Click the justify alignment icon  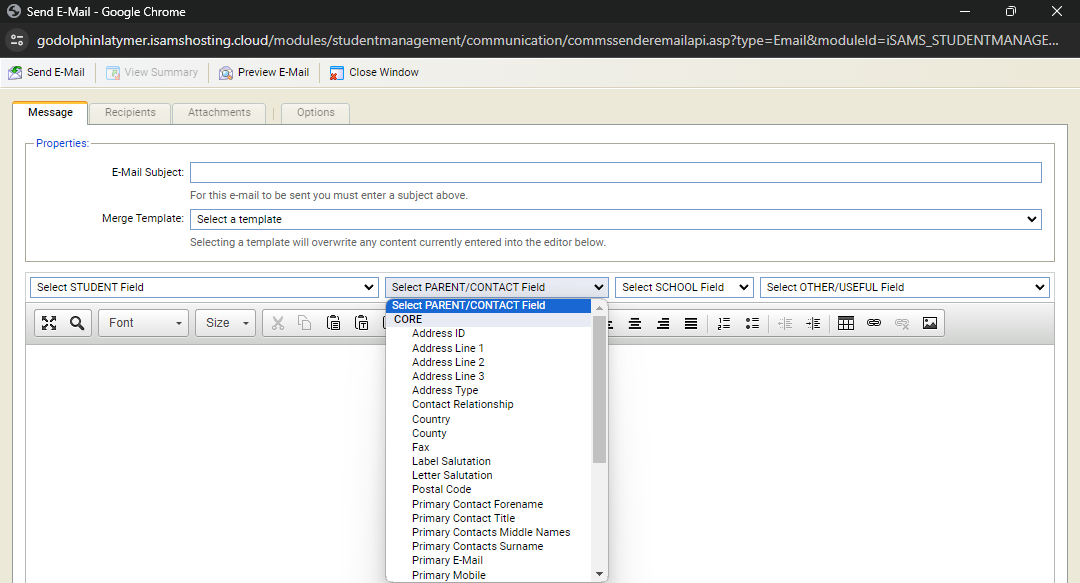[x=690, y=323]
